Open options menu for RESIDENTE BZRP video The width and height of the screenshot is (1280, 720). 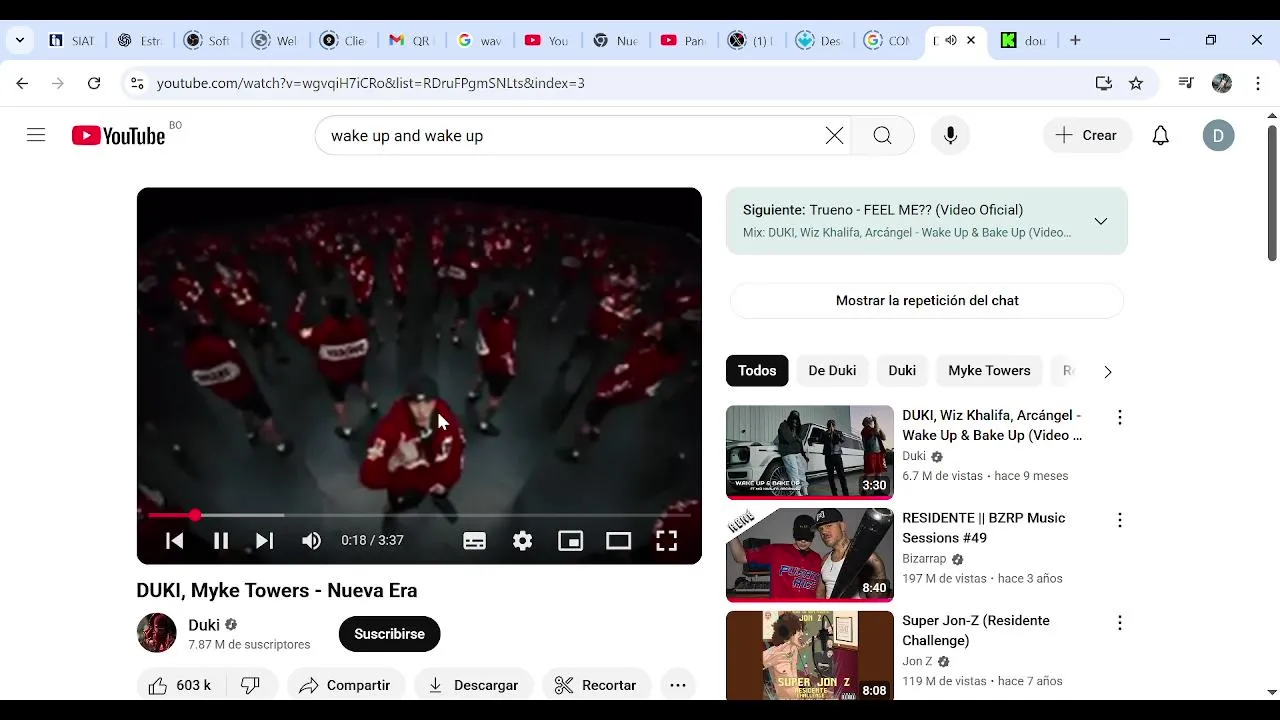pyautogui.click(x=1119, y=520)
